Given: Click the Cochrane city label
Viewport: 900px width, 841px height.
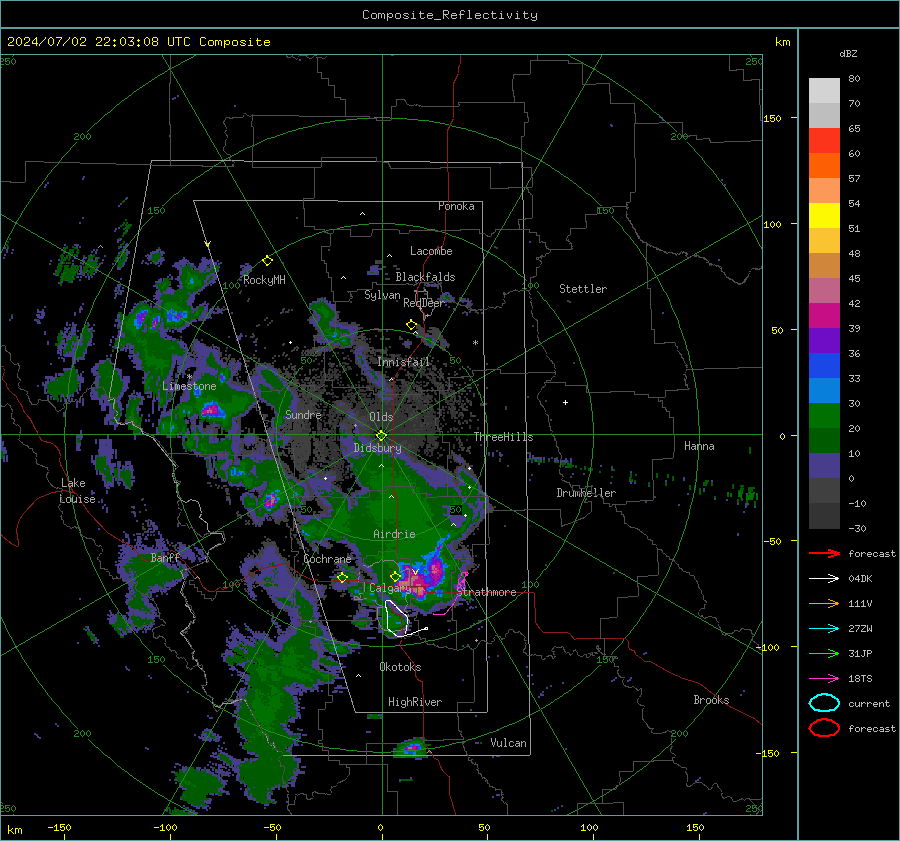Looking at the screenshot, I should [327, 559].
